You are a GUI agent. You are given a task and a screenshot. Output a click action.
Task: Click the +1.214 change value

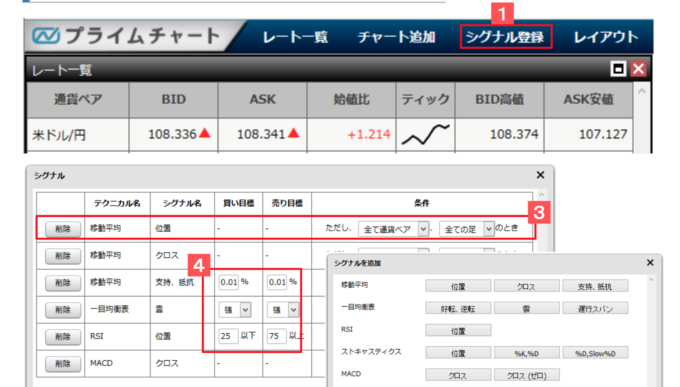click(369, 134)
